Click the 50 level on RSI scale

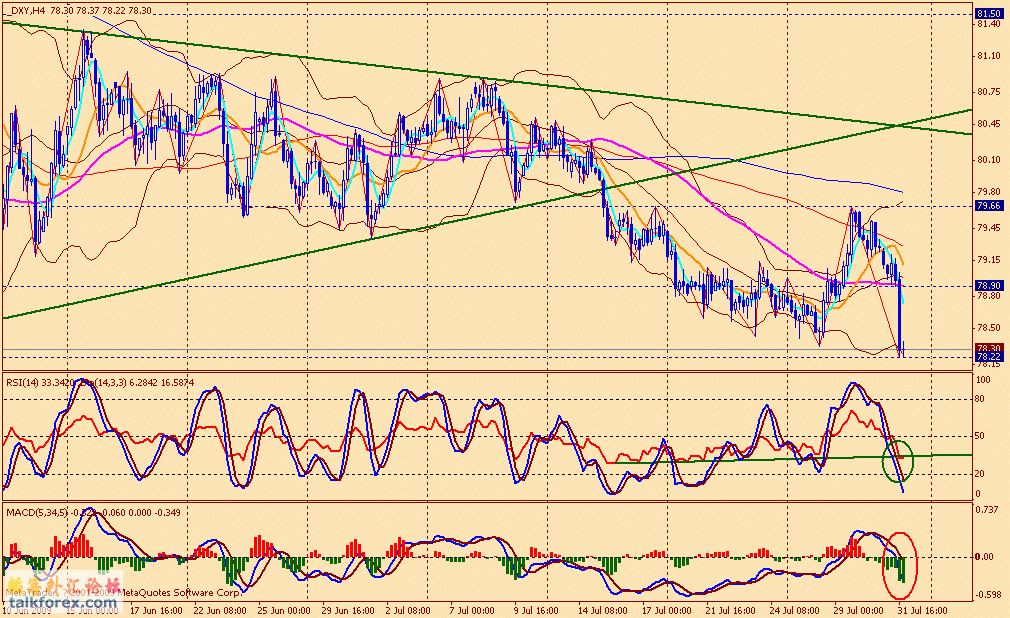980,436
